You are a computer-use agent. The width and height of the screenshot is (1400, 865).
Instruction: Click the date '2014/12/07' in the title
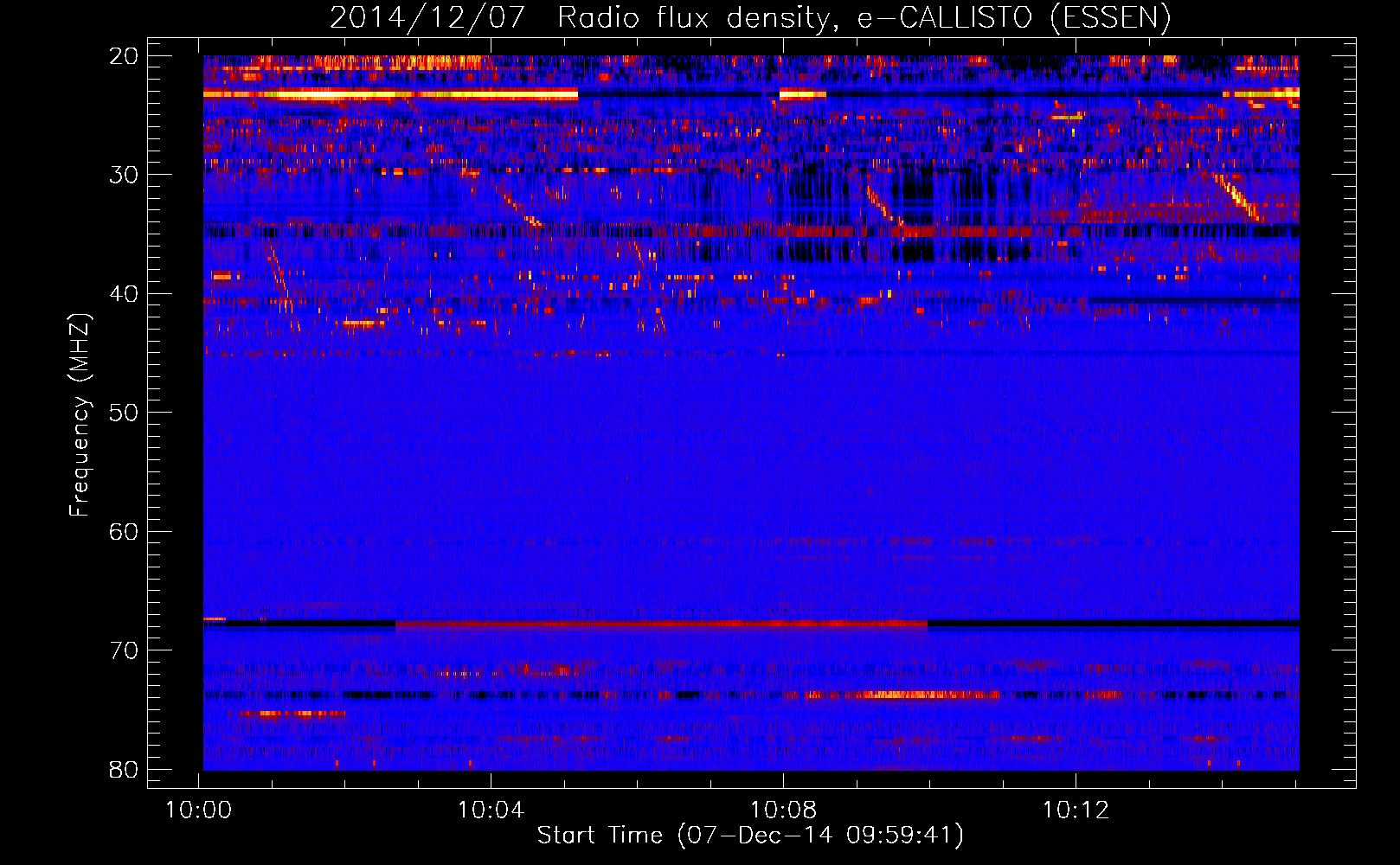click(427, 18)
